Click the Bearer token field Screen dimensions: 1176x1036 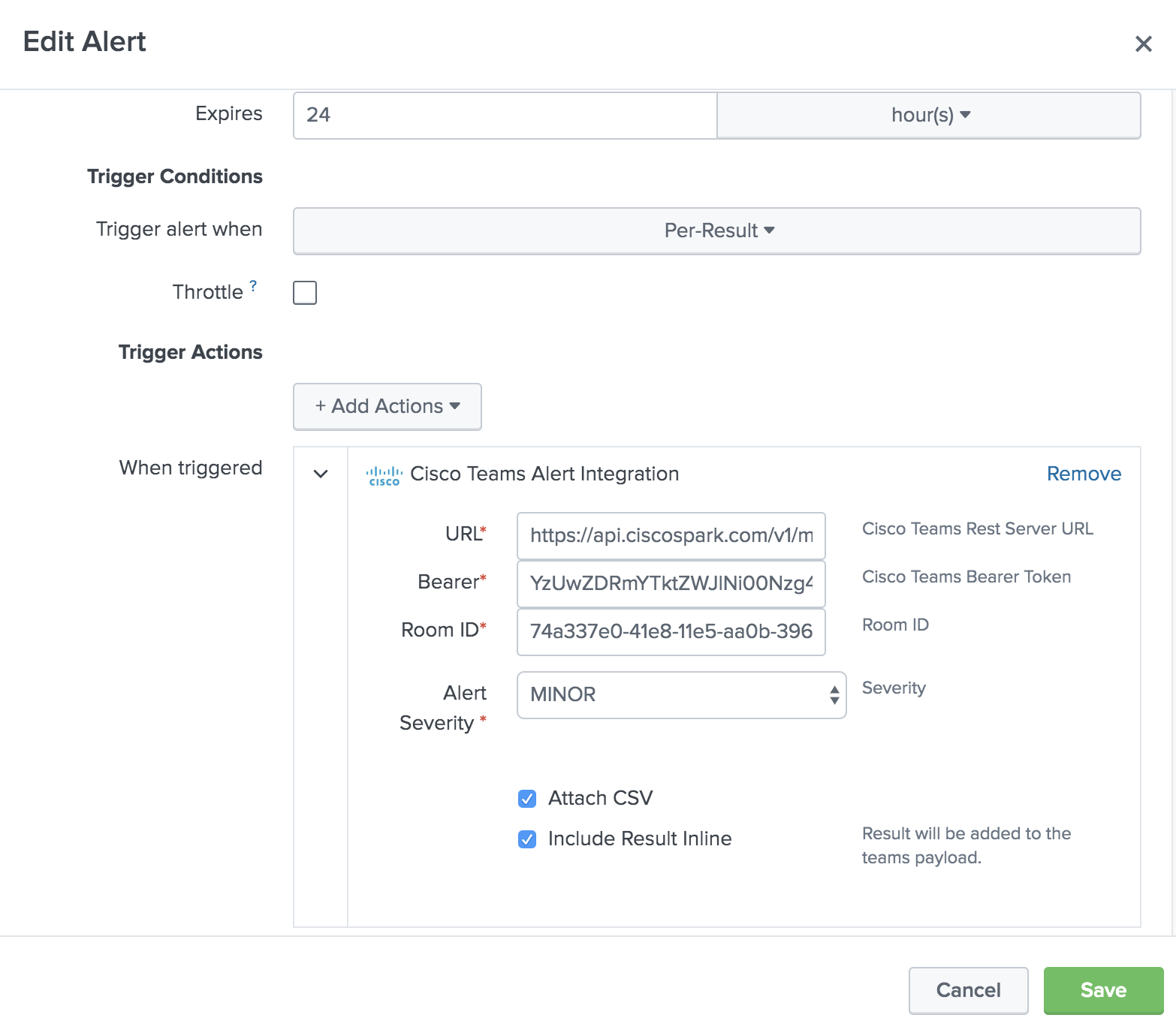(671, 583)
